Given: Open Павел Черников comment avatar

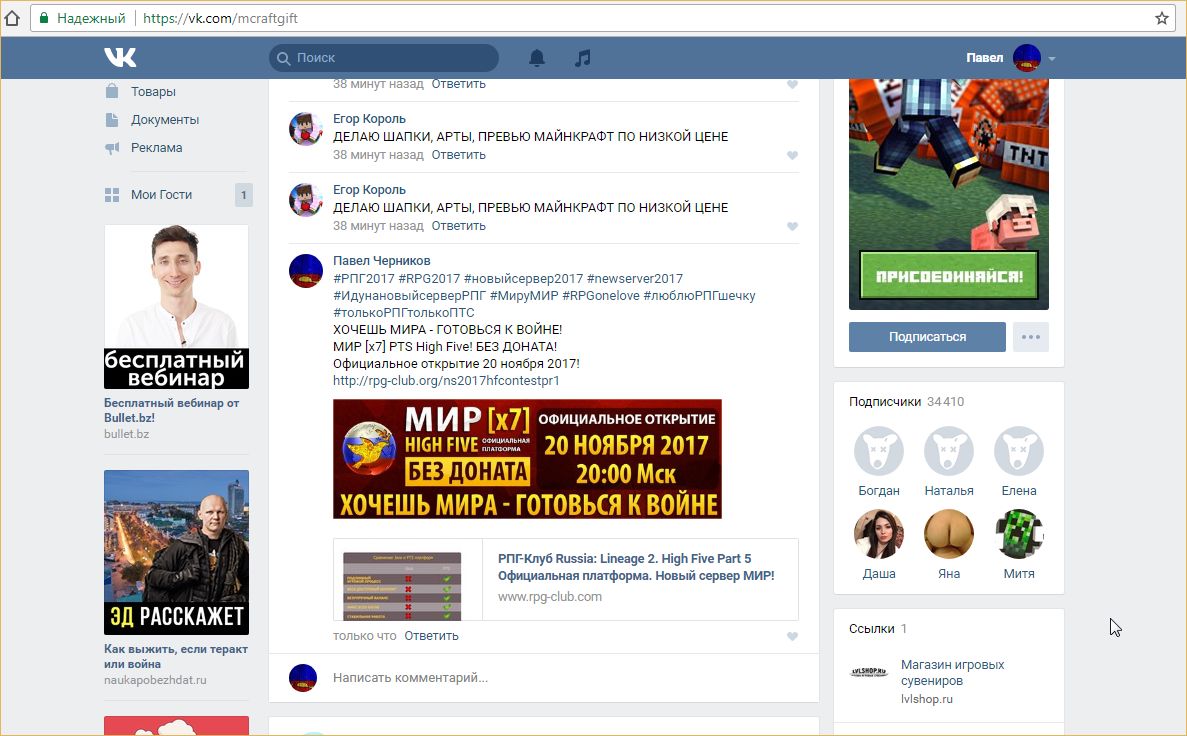Looking at the screenshot, I should [306, 271].
